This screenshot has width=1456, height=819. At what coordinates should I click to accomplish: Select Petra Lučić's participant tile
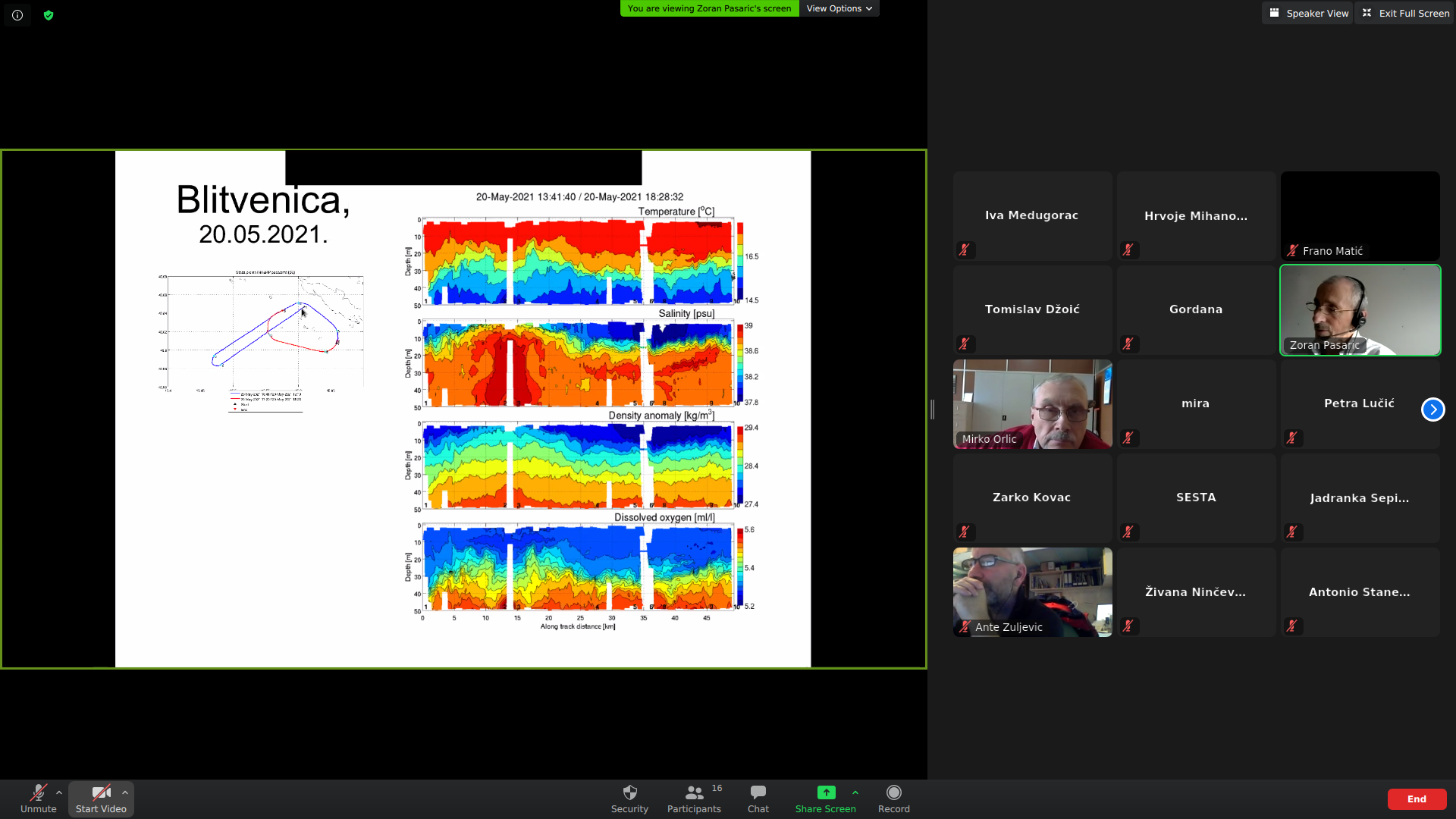click(x=1360, y=404)
